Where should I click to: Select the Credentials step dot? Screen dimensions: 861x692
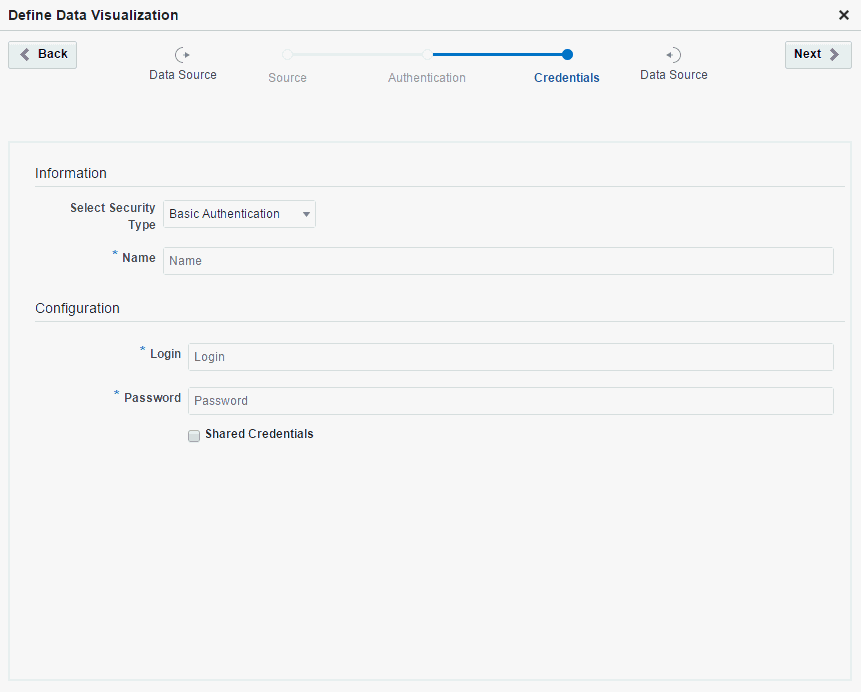pos(567,54)
